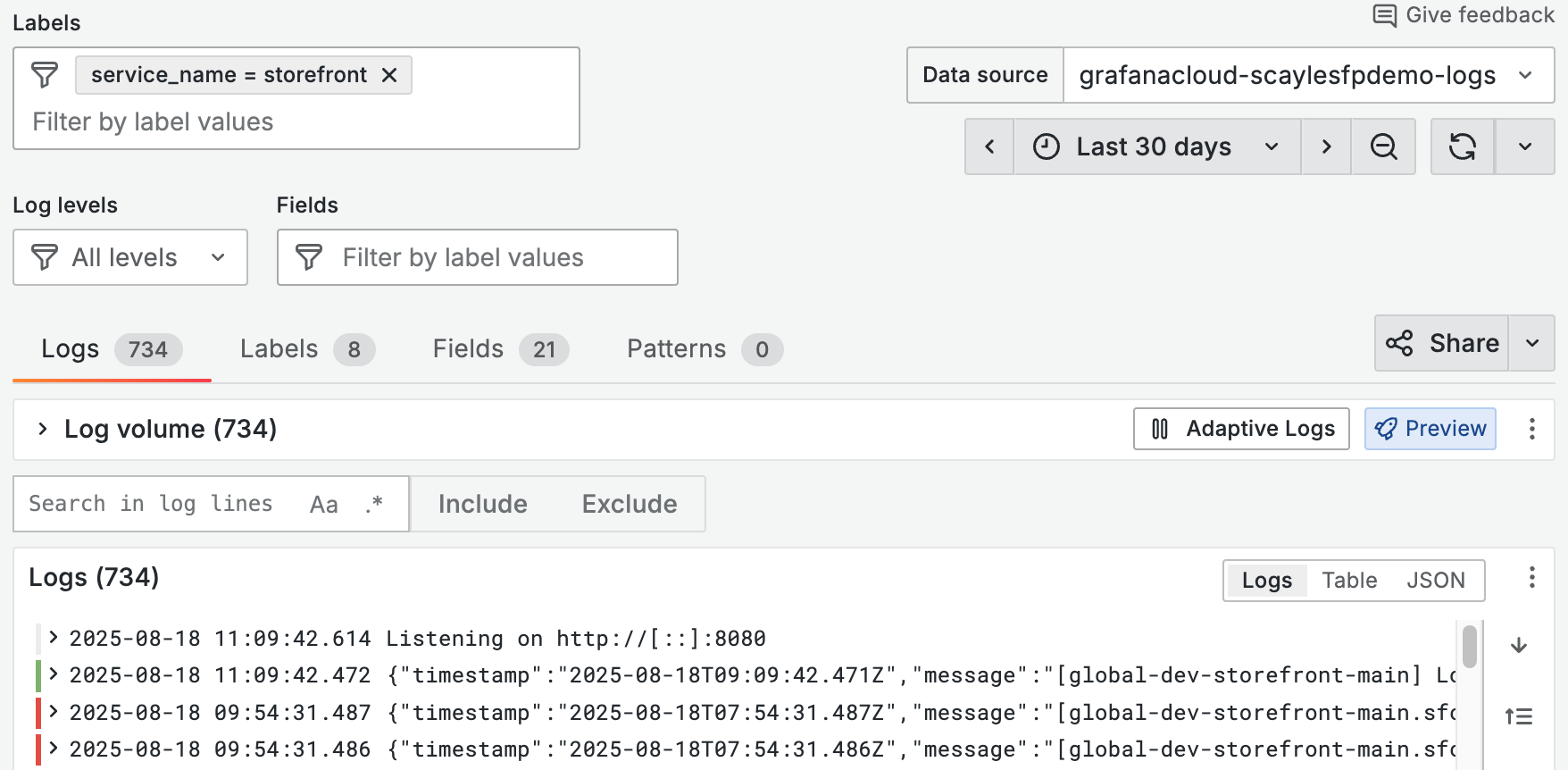1568x770 pixels.
Task: Open the Log levels dropdown
Action: click(130, 257)
